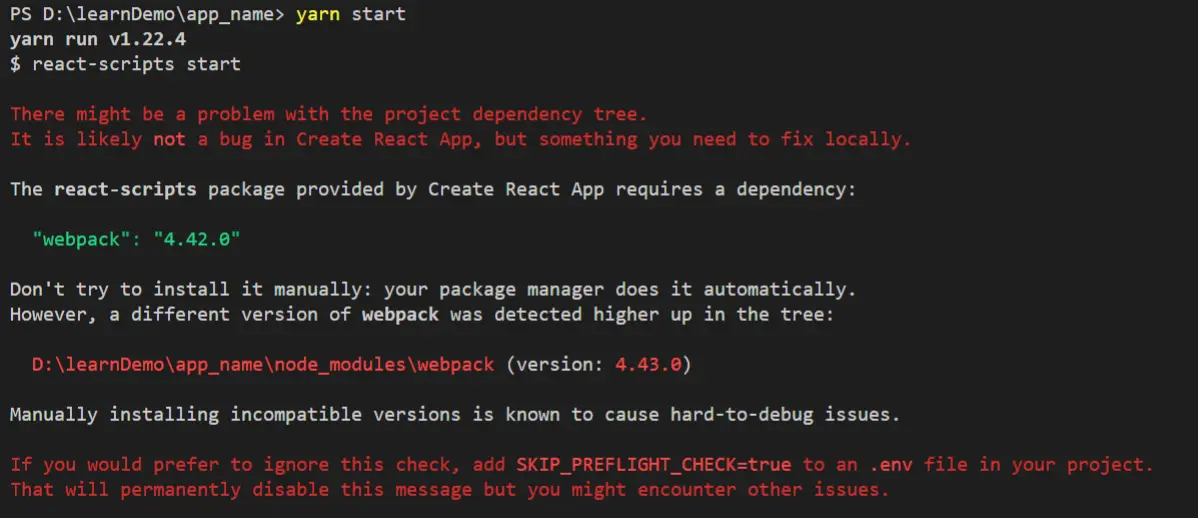Click the yellow 'yarn' command word
Screen dimensions: 1198x518
point(318,15)
